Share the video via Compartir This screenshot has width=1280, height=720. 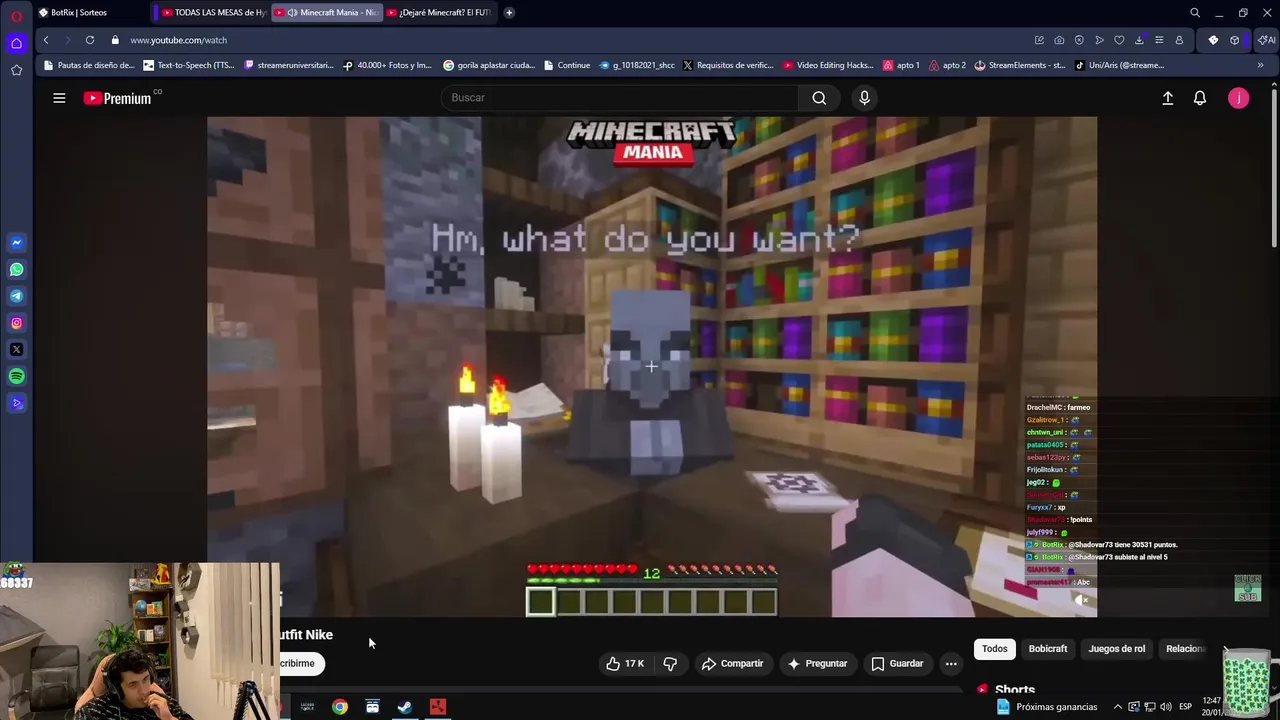tap(733, 663)
